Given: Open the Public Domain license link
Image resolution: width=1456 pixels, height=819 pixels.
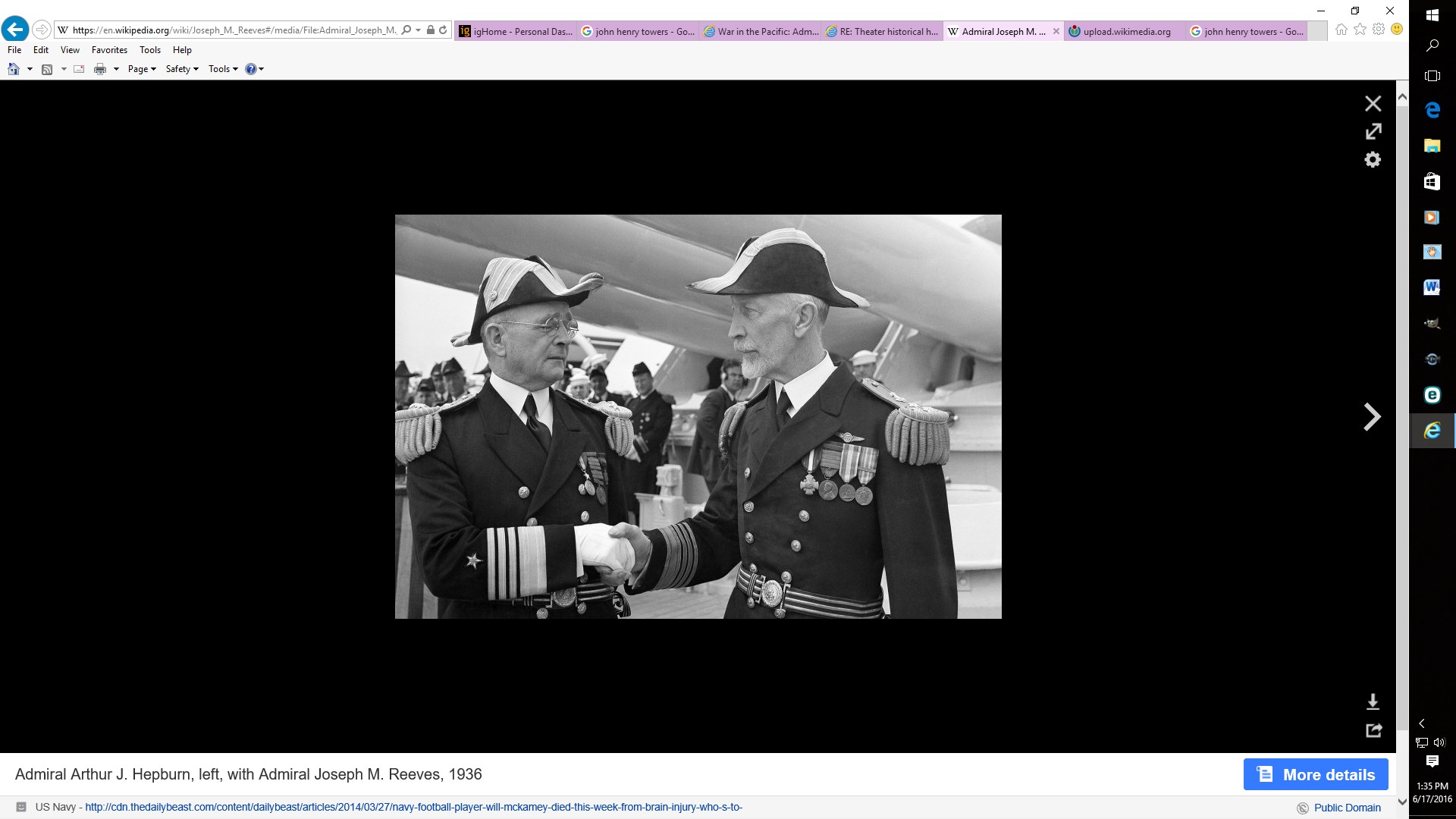Looking at the screenshot, I should pyautogui.click(x=1347, y=808).
